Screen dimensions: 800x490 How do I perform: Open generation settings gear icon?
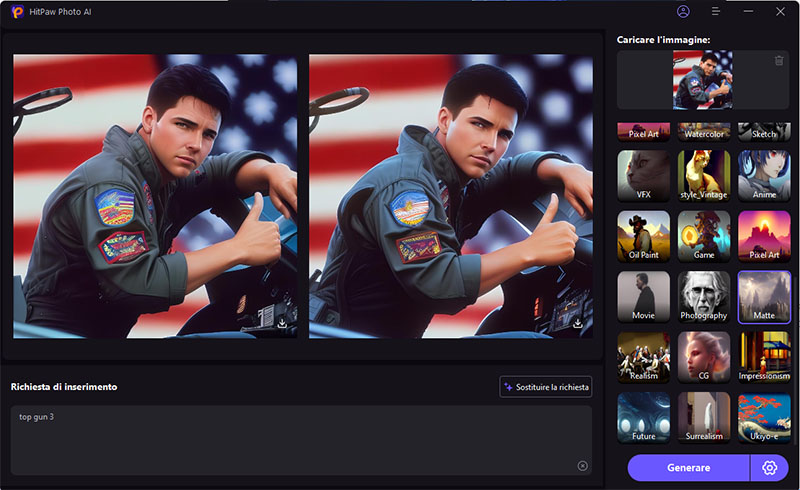(x=769, y=468)
